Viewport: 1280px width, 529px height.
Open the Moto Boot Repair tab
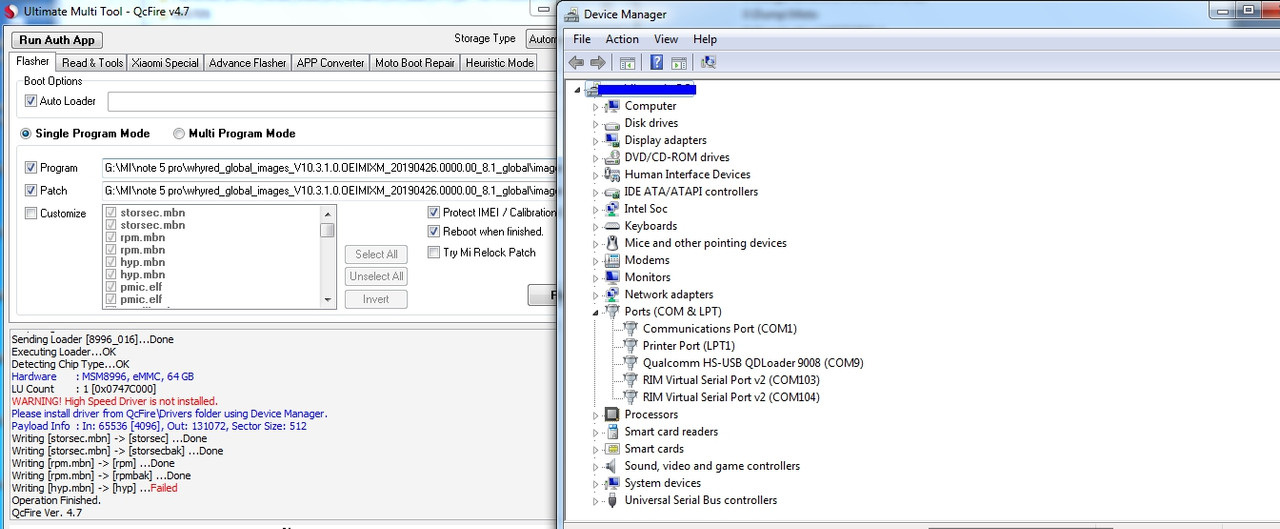coord(414,62)
